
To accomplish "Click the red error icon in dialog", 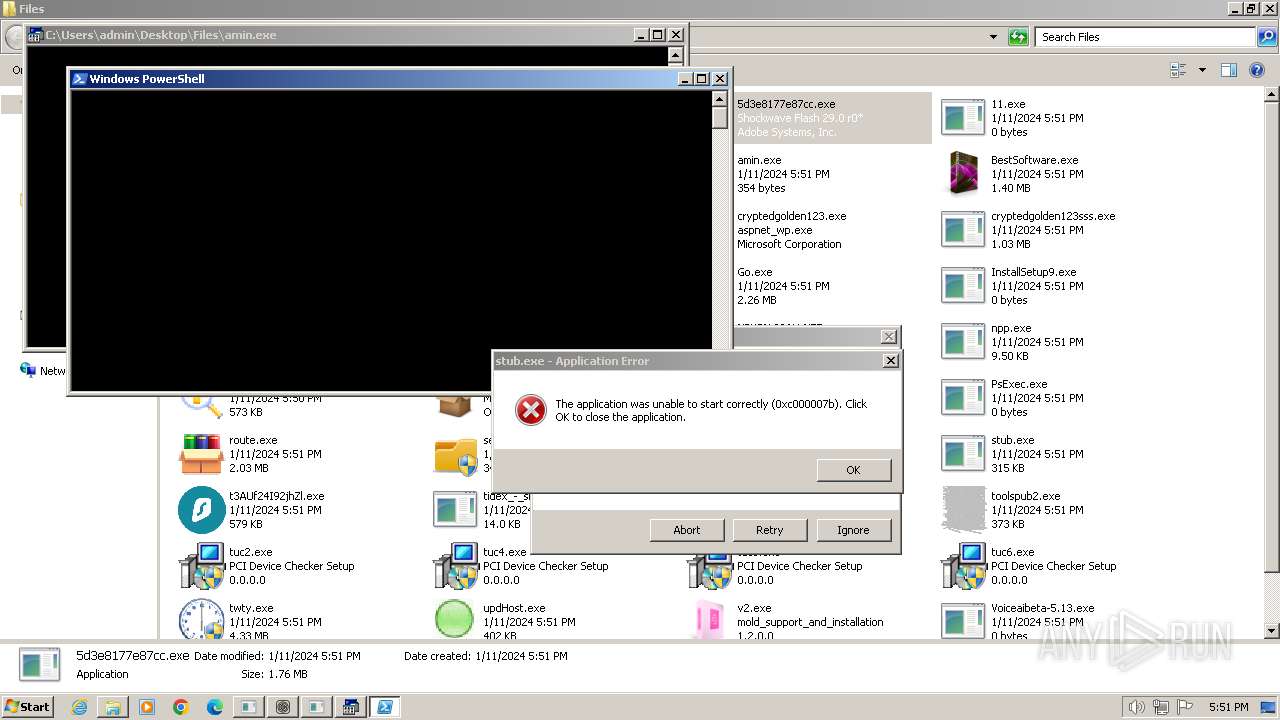I will [x=531, y=410].
